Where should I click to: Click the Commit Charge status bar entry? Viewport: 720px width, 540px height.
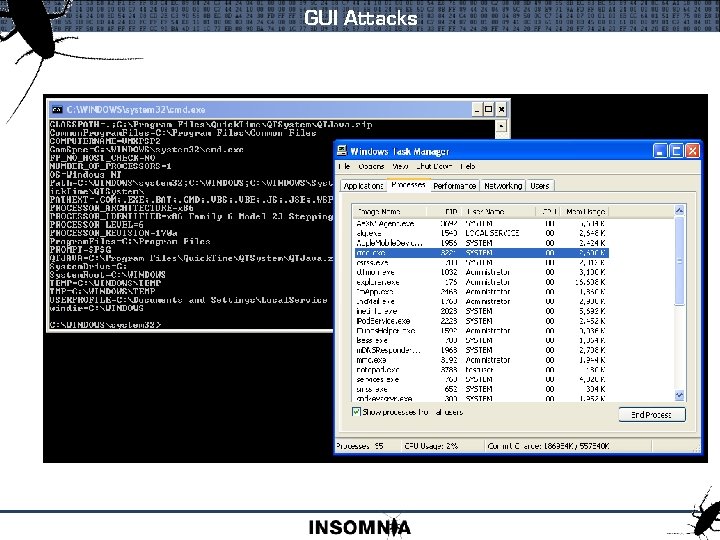point(548,446)
